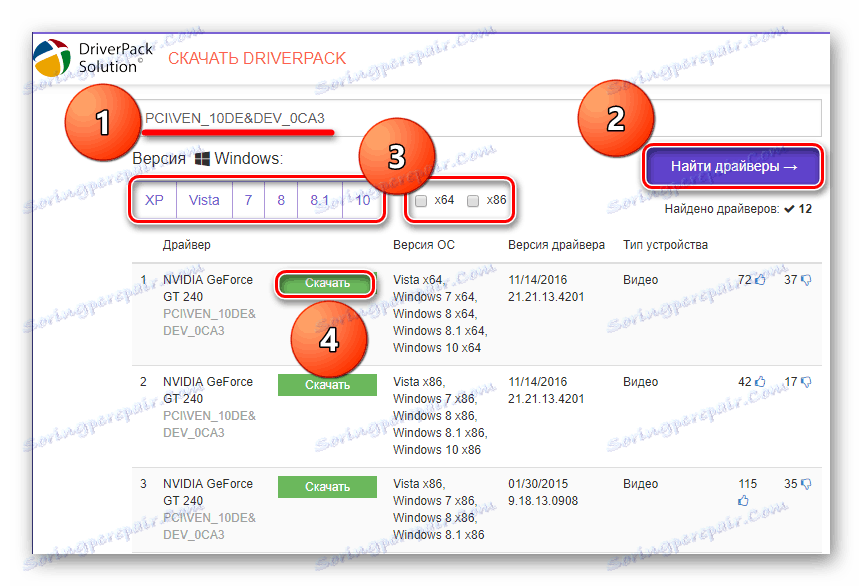The width and height of the screenshot is (862, 586).
Task: Thumbs down the driver with 35 dislikes
Action: [806, 484]
